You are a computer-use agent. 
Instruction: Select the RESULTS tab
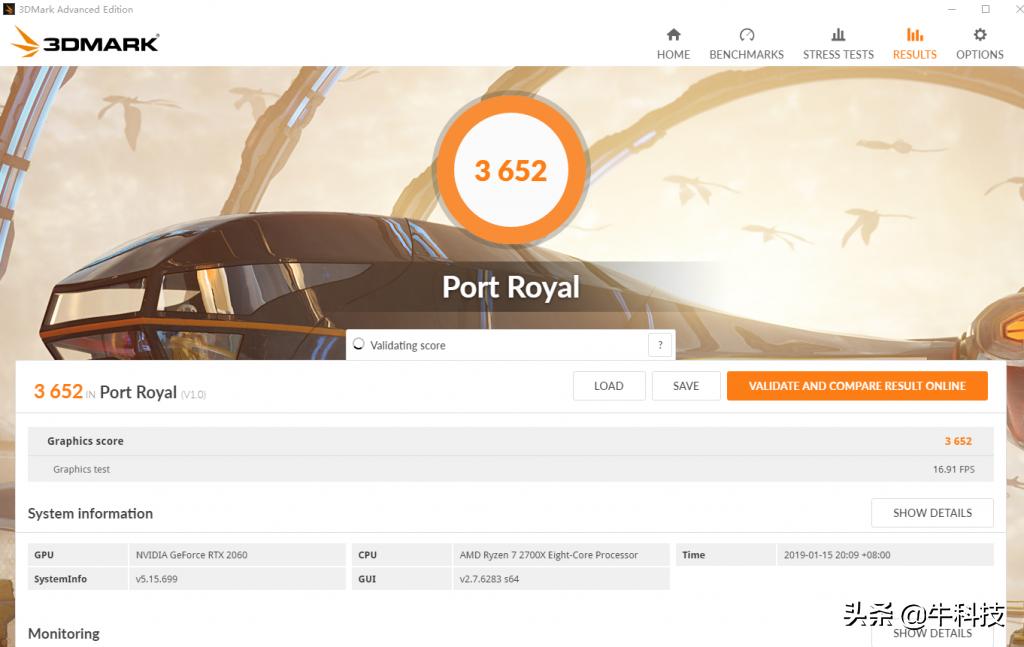tap(914, 44)
